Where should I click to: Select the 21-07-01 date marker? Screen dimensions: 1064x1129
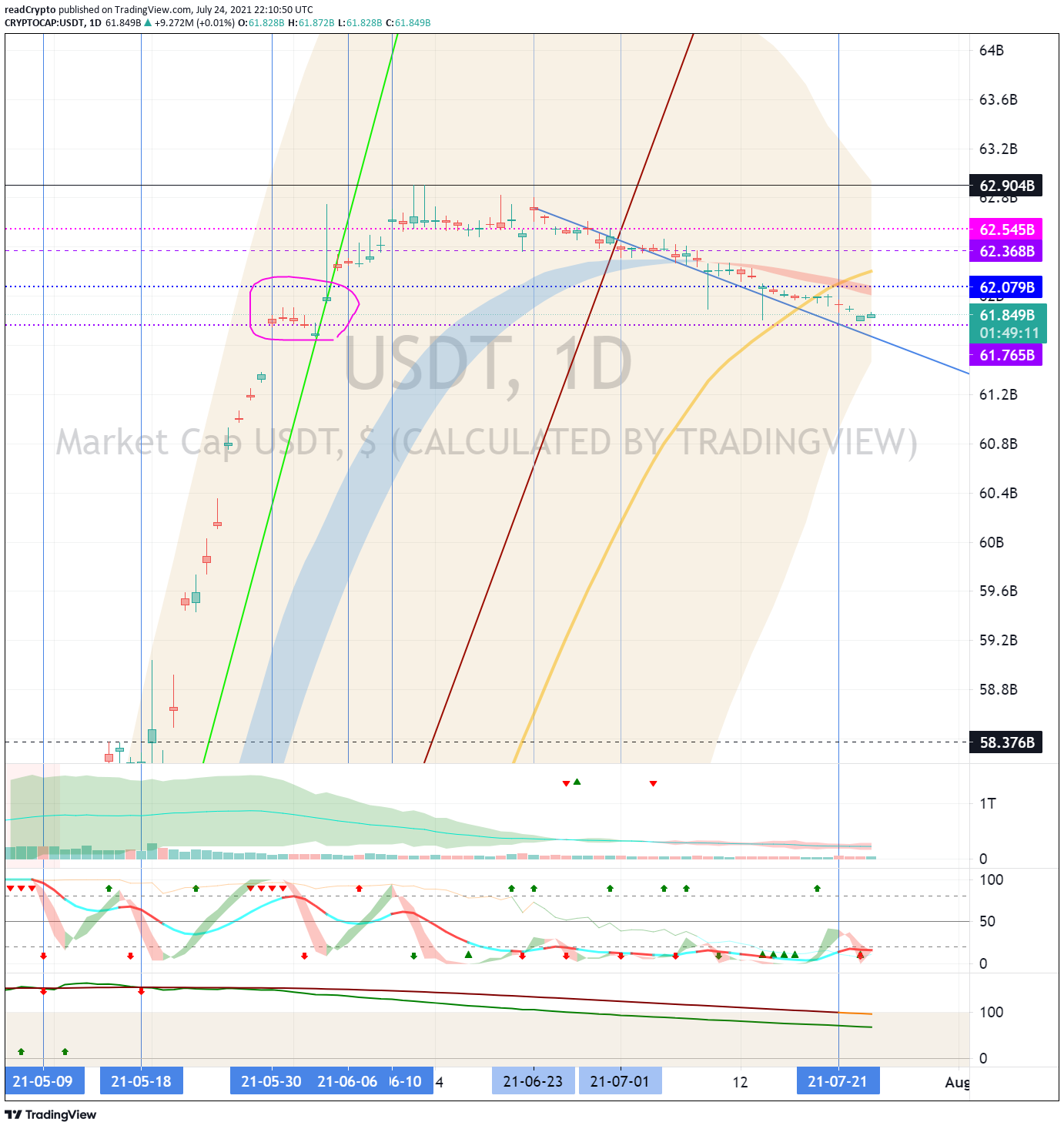[x=621, y=1081]
